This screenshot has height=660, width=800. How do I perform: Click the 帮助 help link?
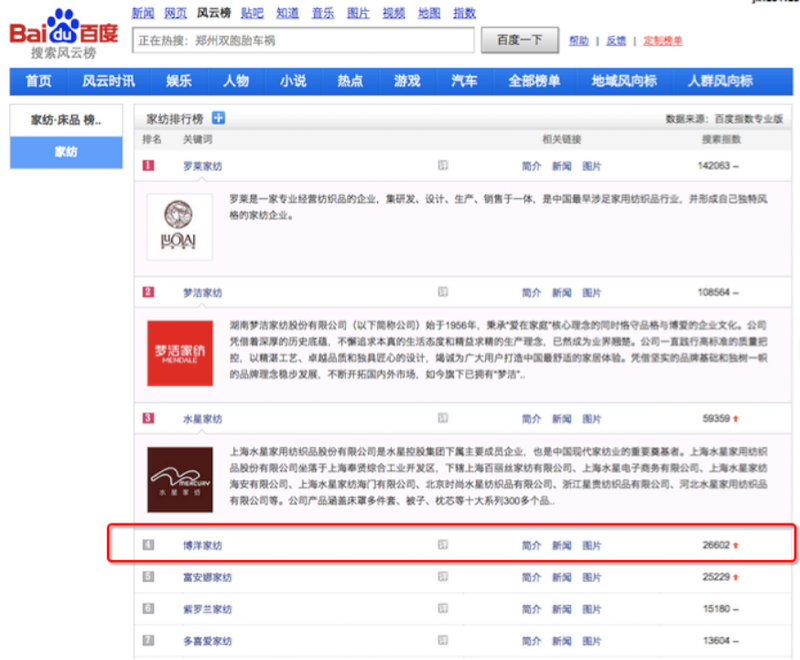[579, 41]
